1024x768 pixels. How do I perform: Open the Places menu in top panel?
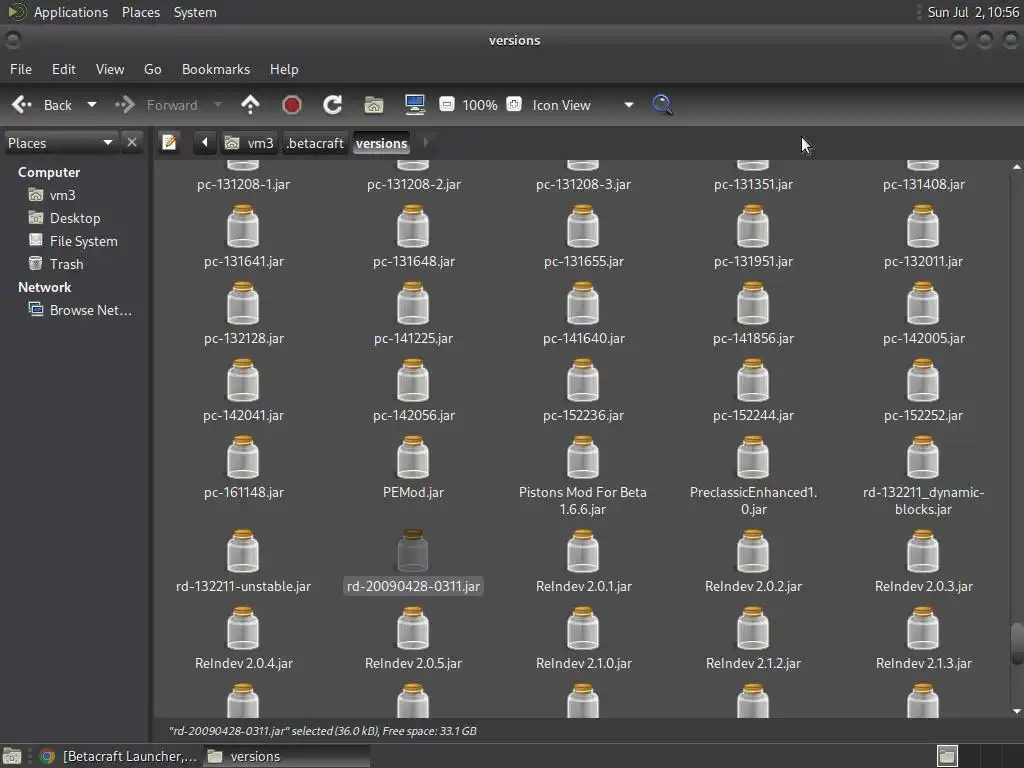(x=141, y=12)
